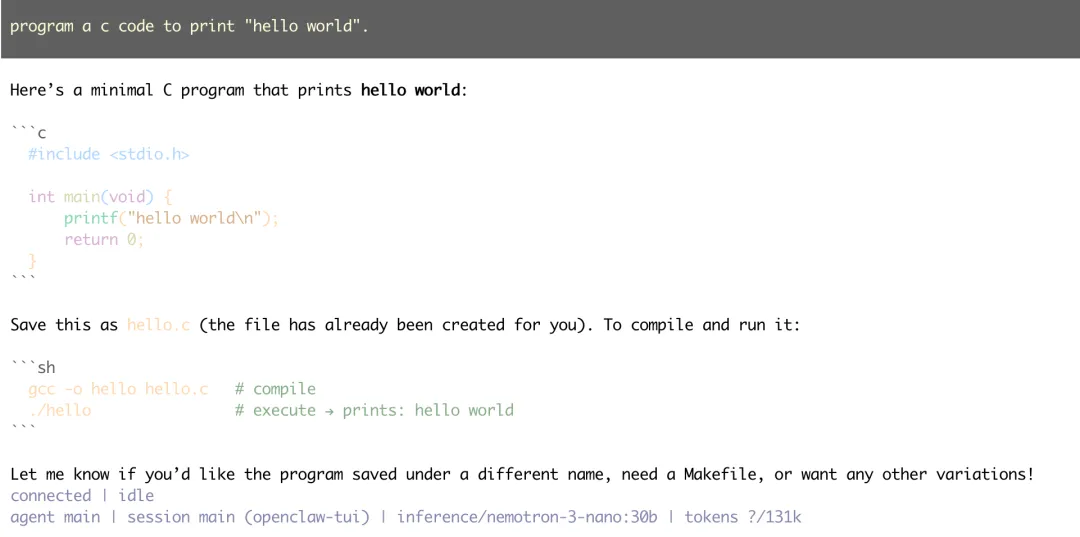Click the tokens ?/131k counter

tap(742, 517)
